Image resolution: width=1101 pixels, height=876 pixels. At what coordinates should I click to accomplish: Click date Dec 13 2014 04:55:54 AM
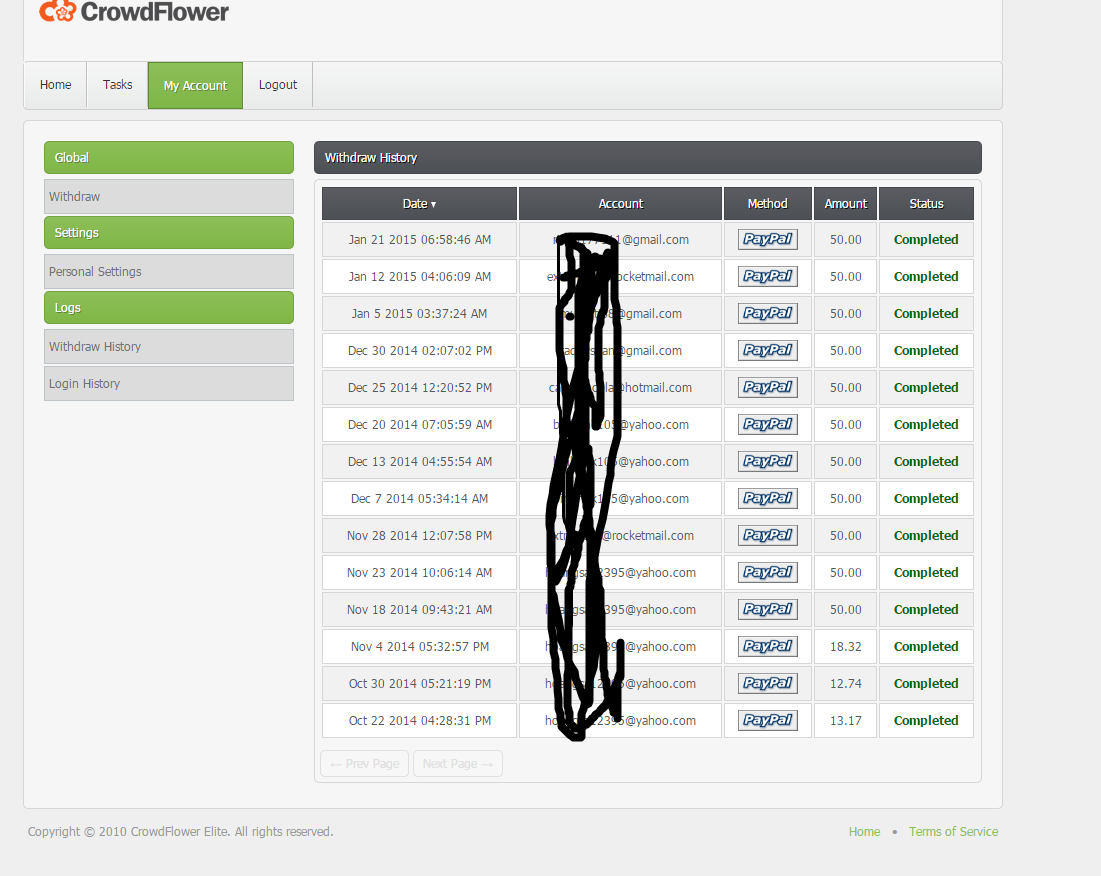click(420, 462)
